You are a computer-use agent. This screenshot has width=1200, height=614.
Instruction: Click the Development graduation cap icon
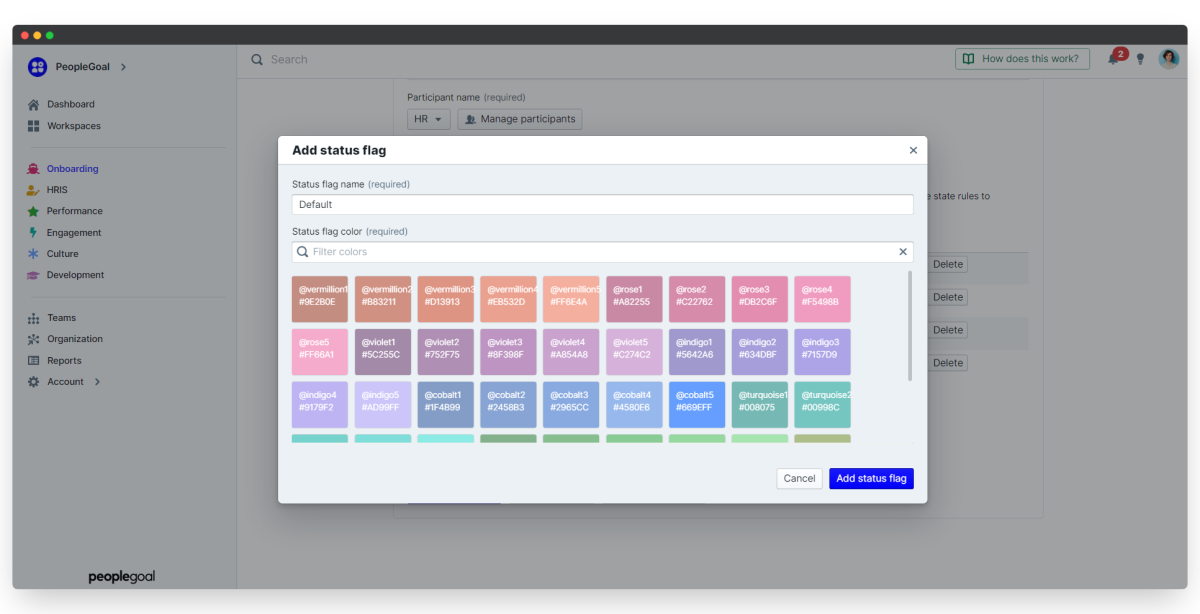[33, 275]
